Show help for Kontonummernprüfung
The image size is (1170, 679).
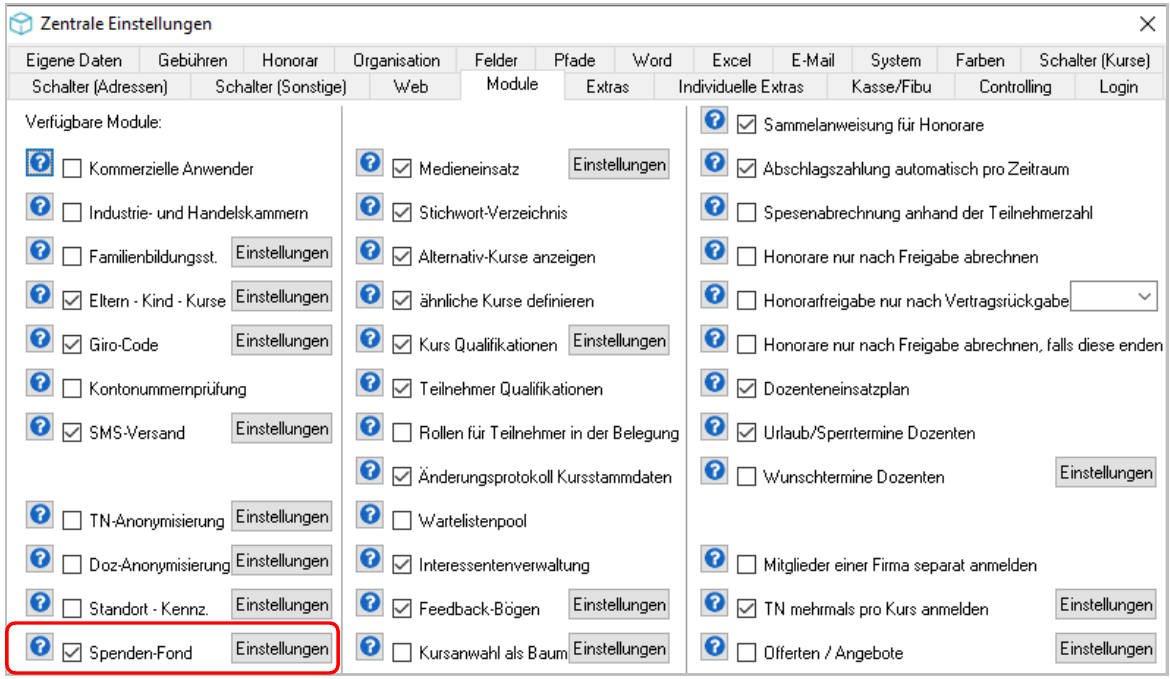[40, 383]
